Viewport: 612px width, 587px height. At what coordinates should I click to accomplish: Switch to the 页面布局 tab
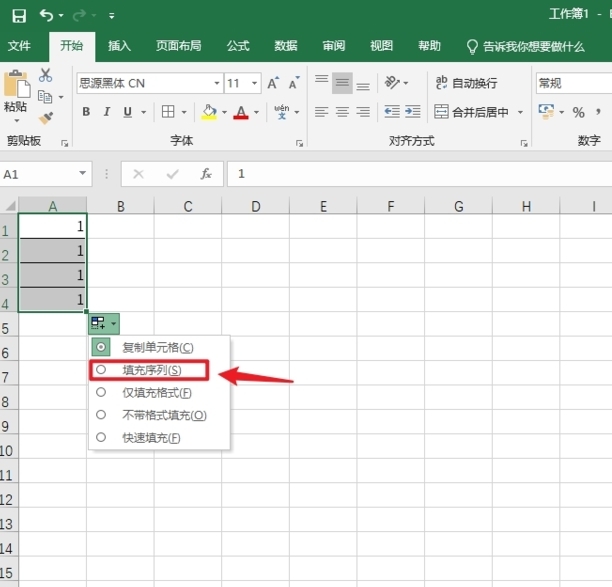(x=179, y=46)
